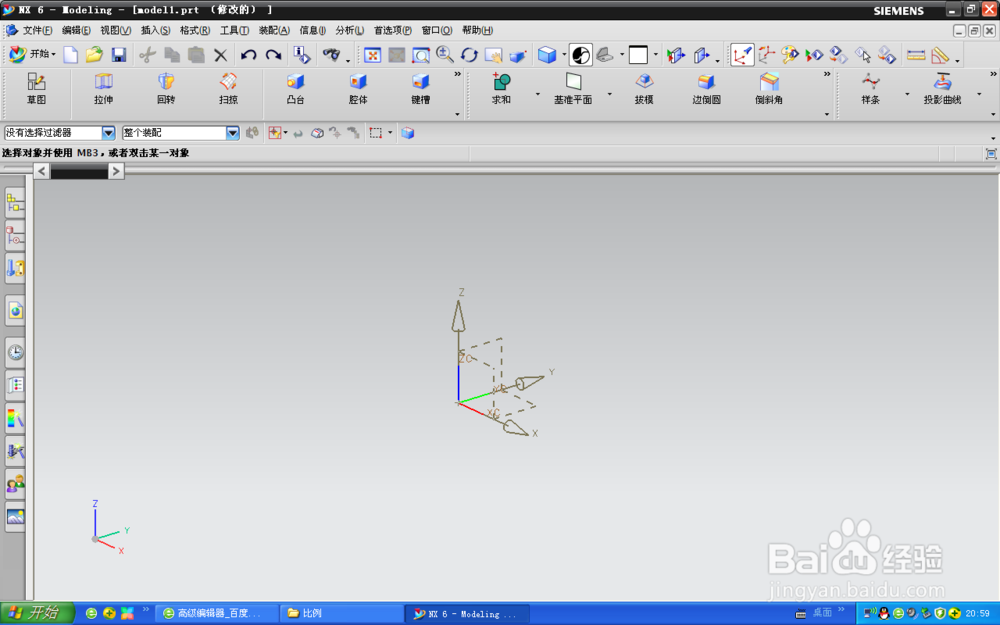Select the Edge Blend (边倒圆) tool
This screenshot has width=1000, height=625.
tap(706, 89)
